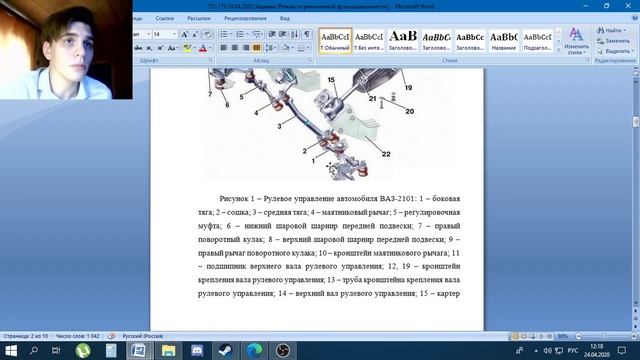Click the borders button
Screen dimensions: 640x360
click(301, 48)
